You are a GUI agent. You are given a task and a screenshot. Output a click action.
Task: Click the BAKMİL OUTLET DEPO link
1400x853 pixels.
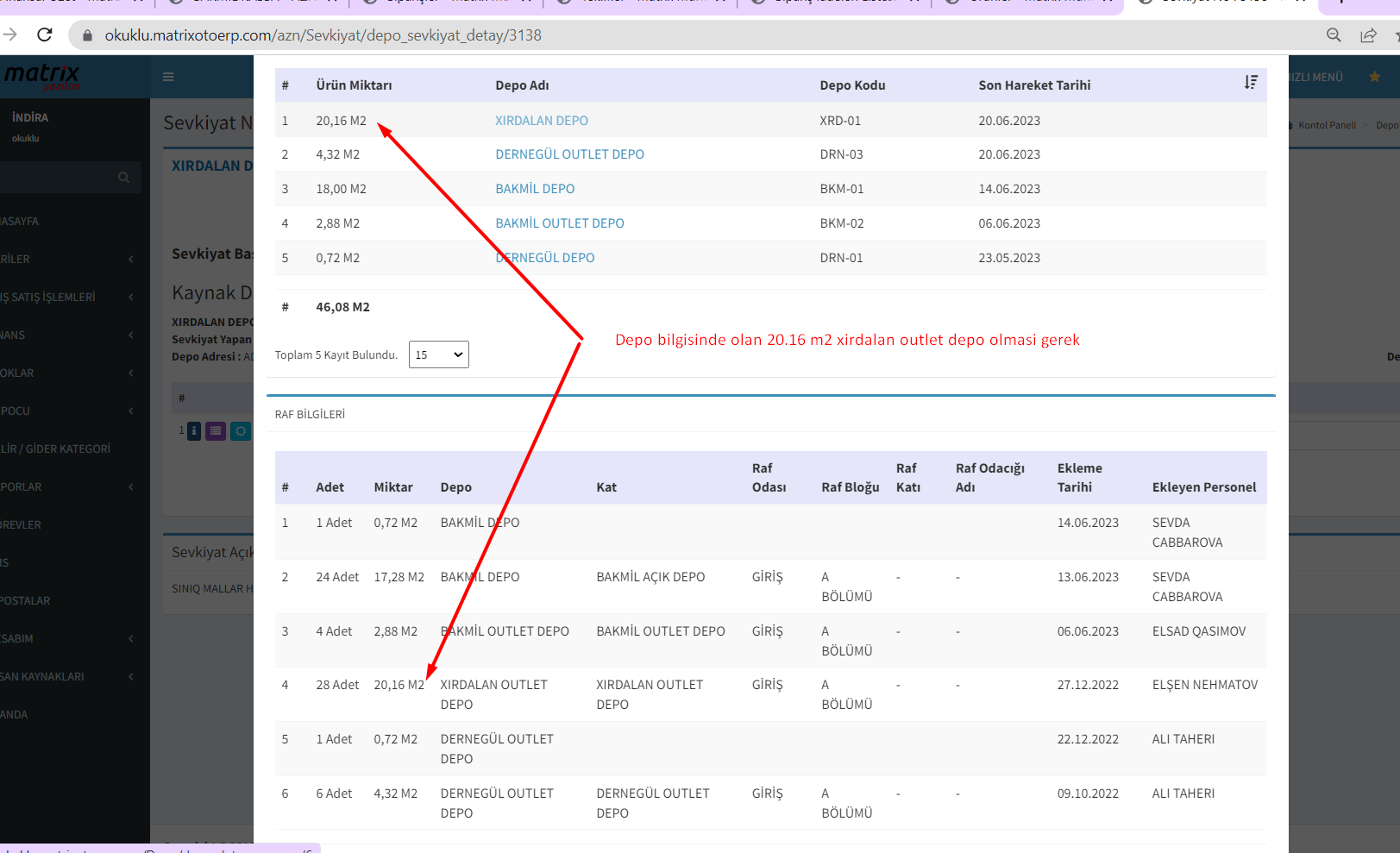click(559, 223)
